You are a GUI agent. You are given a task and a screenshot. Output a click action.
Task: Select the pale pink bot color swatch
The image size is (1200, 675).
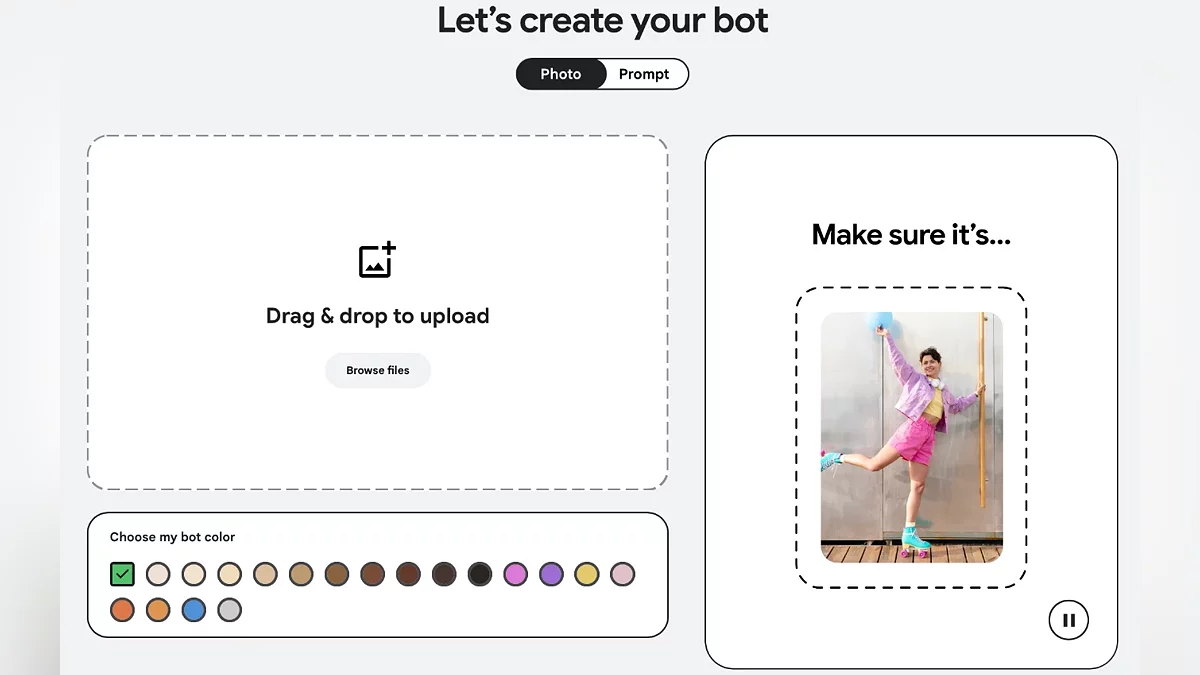622,574
